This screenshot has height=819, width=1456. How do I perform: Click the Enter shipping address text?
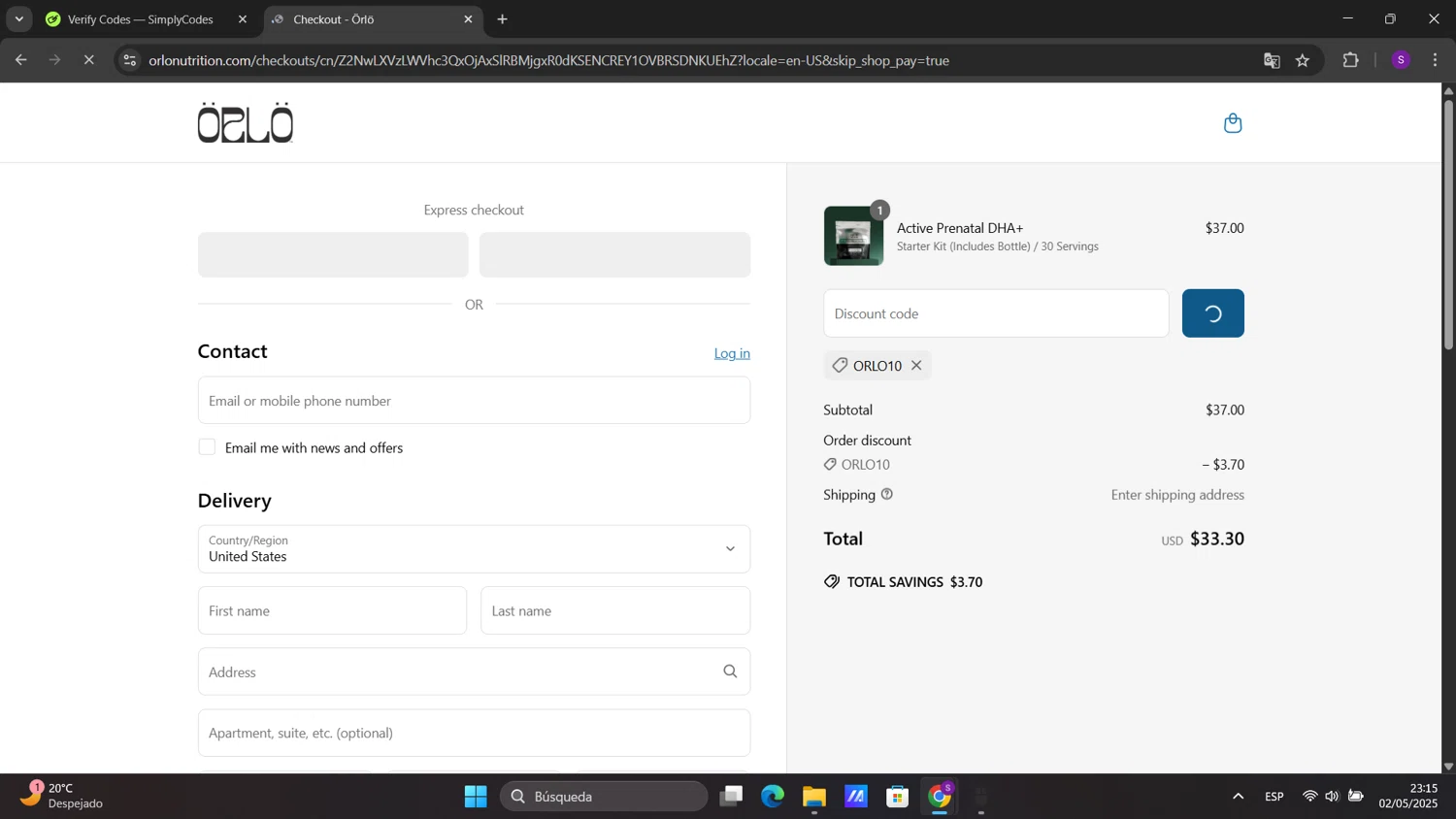1177,495
